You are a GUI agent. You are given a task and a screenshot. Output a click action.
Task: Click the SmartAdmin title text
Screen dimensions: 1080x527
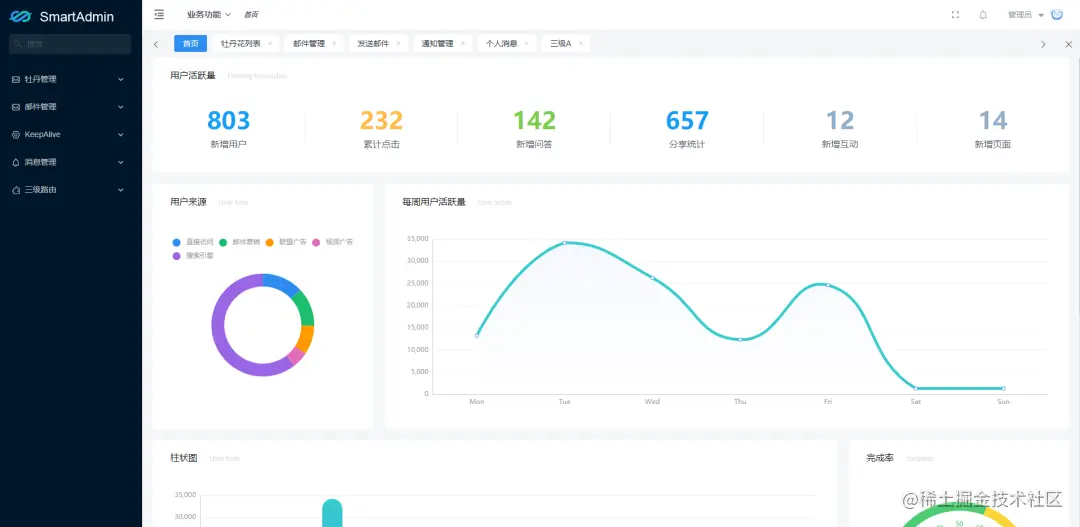point(76,17)
